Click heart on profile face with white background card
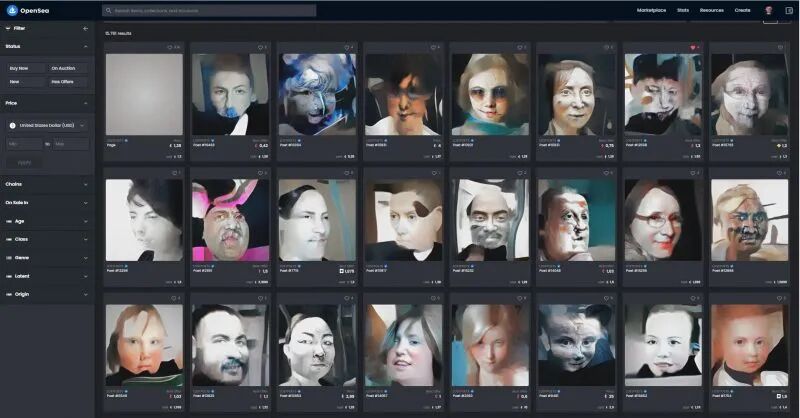 [x=174, y=173]
